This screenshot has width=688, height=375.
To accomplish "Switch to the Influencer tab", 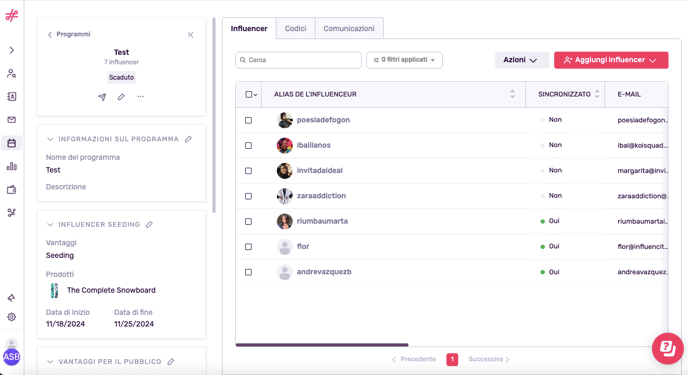I will pos(249,29).
